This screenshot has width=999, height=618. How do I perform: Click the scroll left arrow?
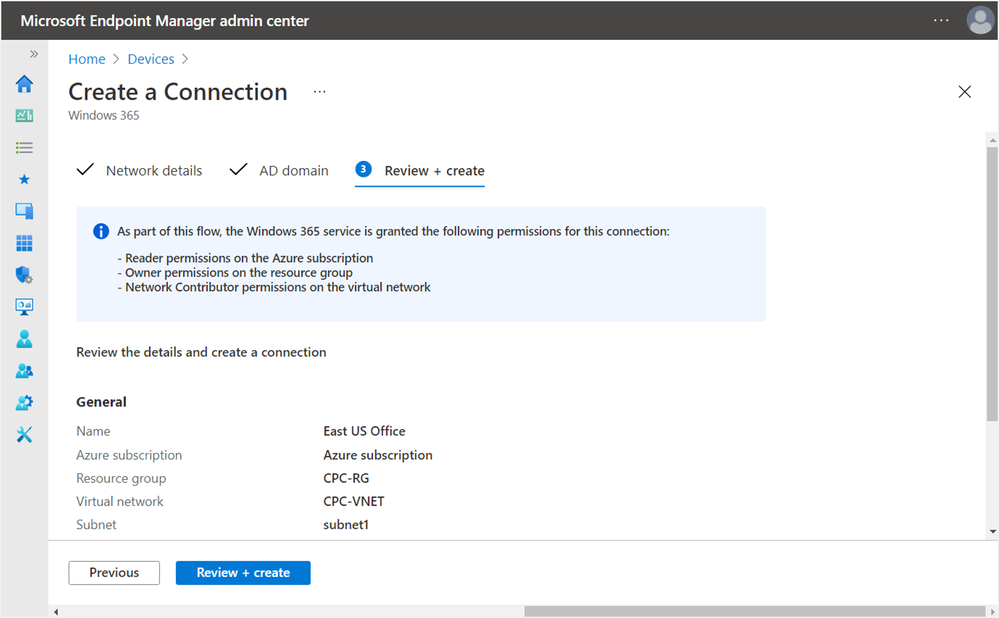(56, 612)
